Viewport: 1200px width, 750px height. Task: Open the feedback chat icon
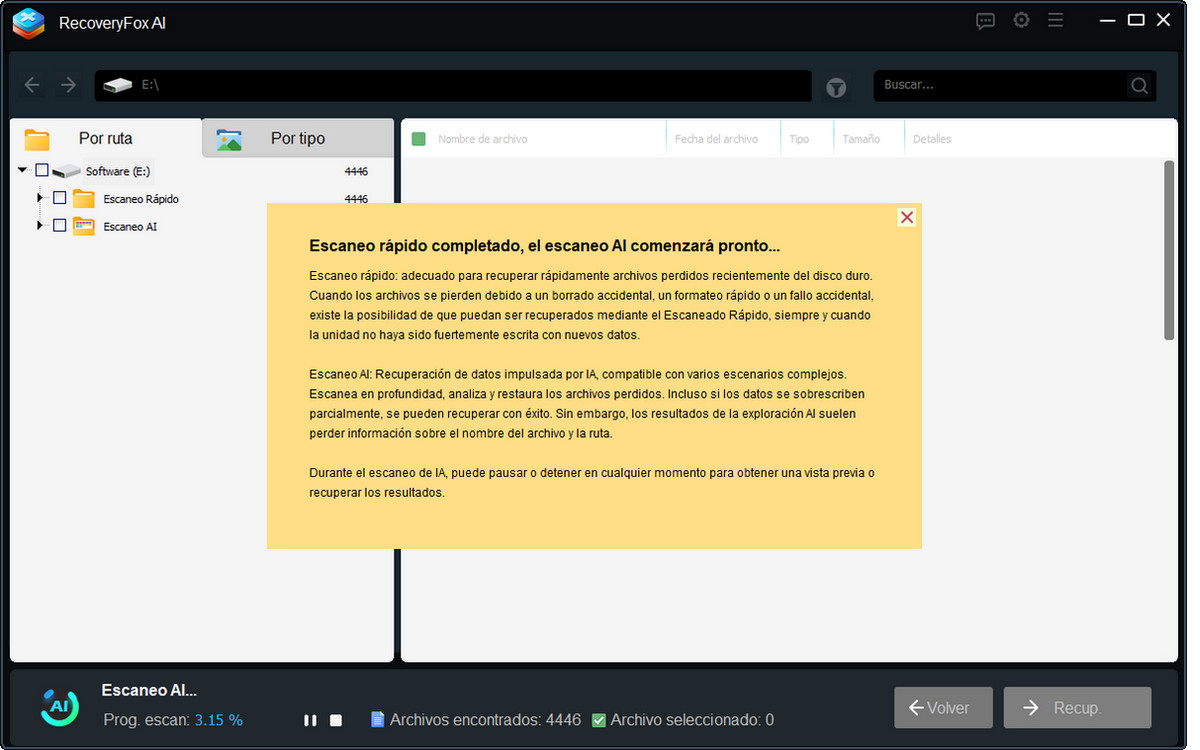click(985, 20)
